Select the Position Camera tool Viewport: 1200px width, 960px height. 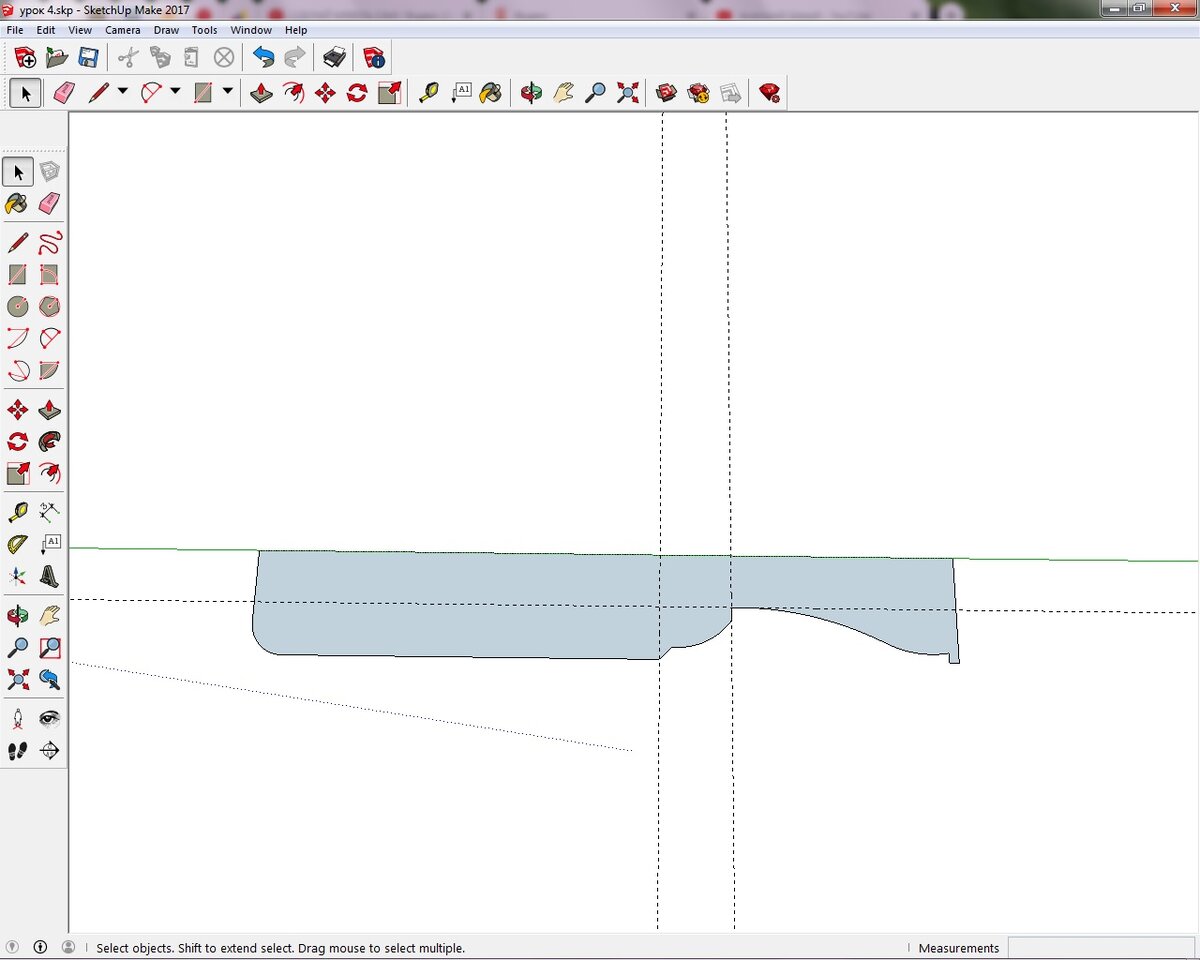[x=18, y=718]
